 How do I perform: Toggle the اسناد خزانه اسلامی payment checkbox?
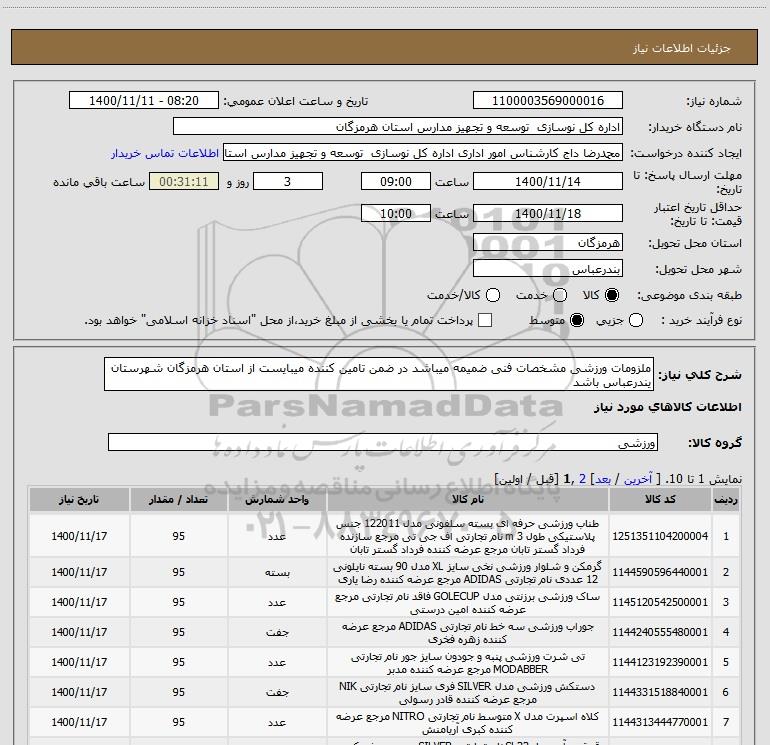[x=485, y=320]
